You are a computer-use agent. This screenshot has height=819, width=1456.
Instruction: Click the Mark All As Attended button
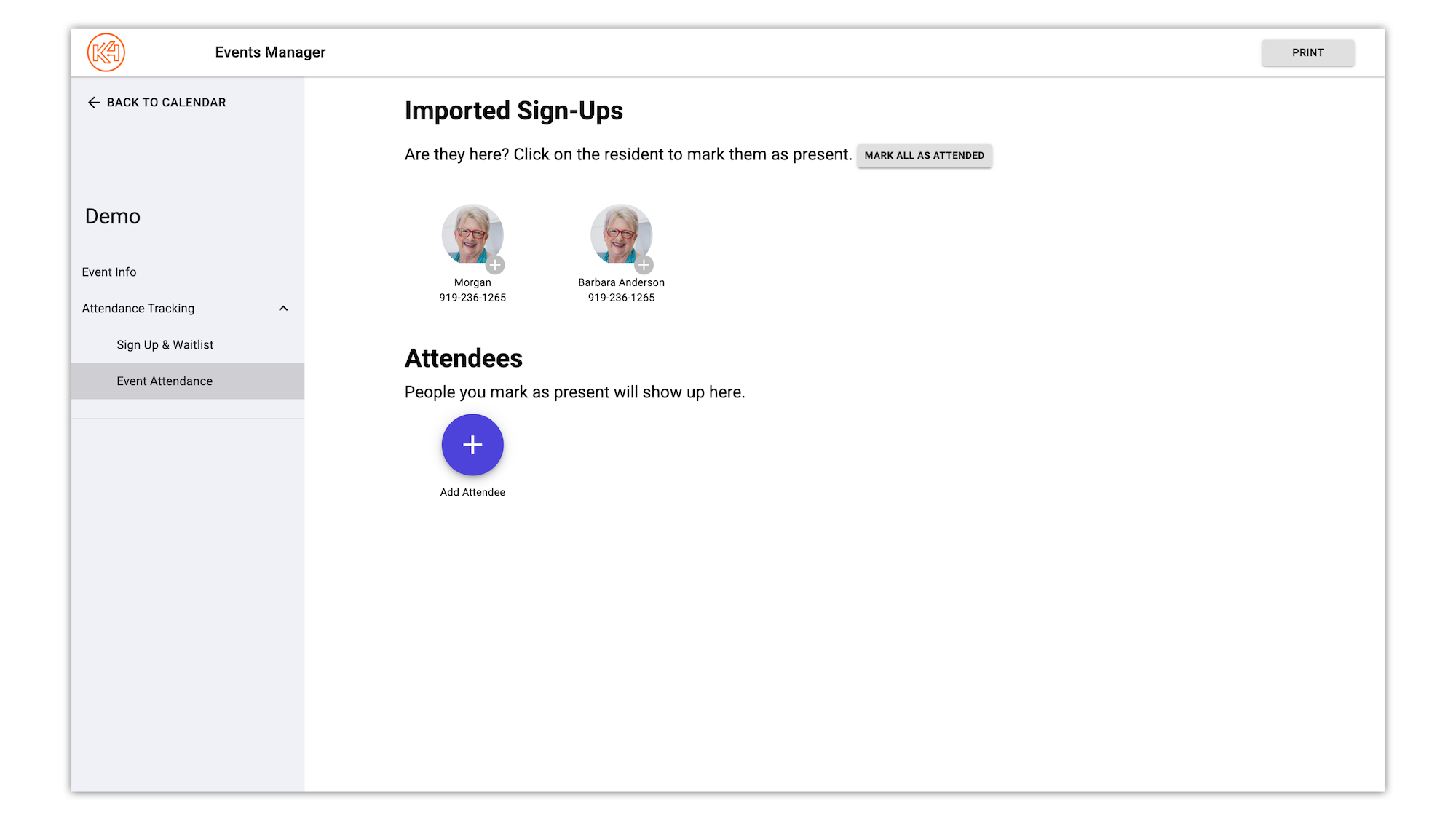[925, 155]
